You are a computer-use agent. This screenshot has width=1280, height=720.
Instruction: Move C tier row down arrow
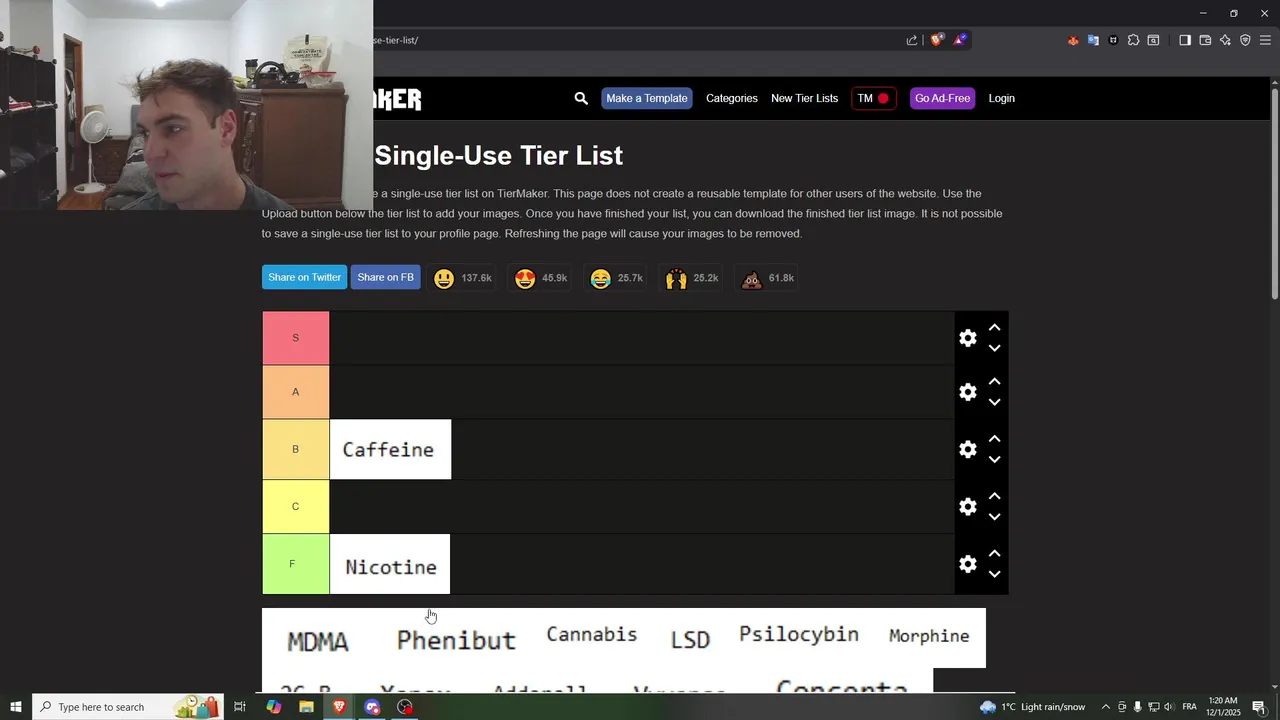pos(995,517)
